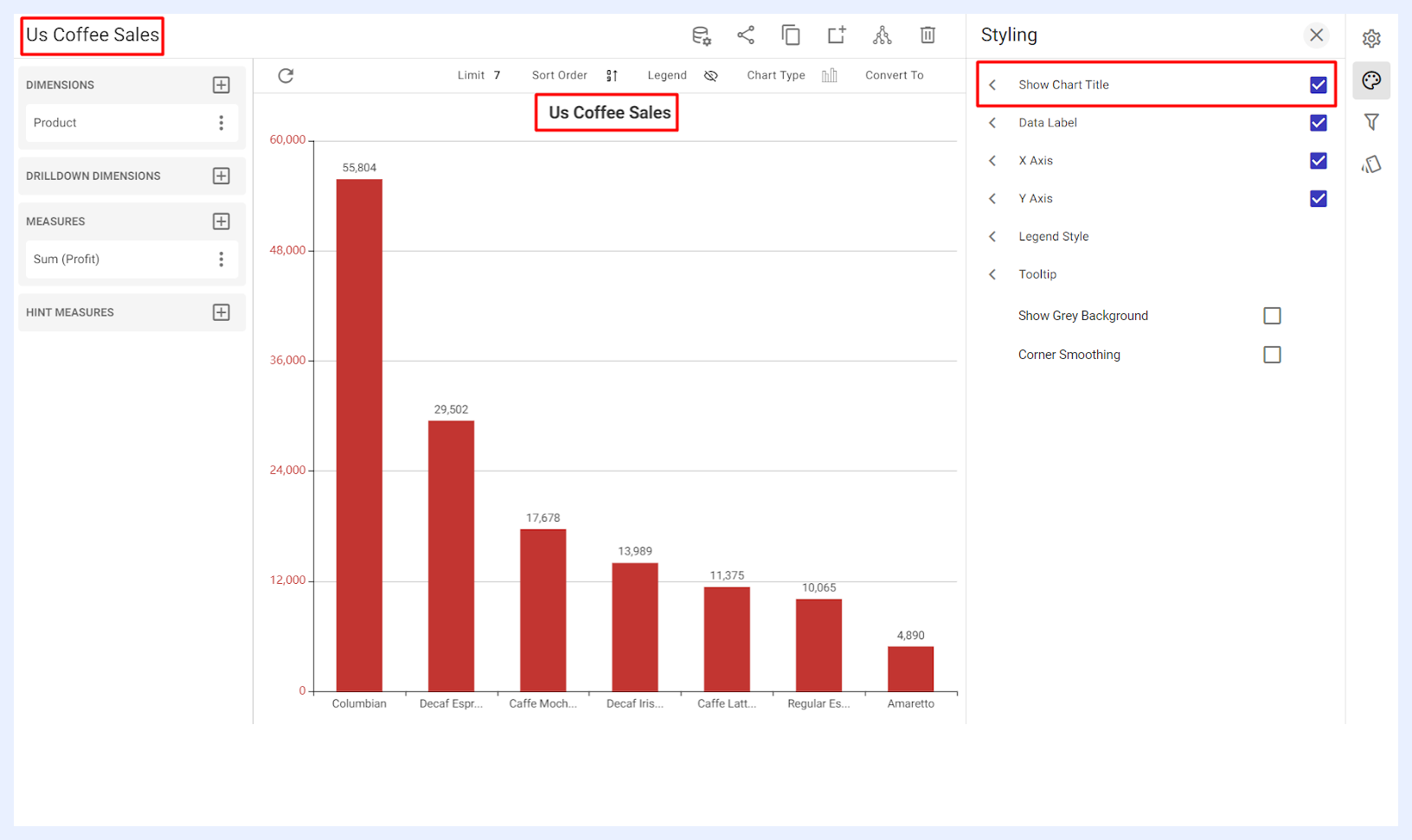1412x840 pixels.
Task: Click the color theme swatches icon
Action: point(1371,164)
